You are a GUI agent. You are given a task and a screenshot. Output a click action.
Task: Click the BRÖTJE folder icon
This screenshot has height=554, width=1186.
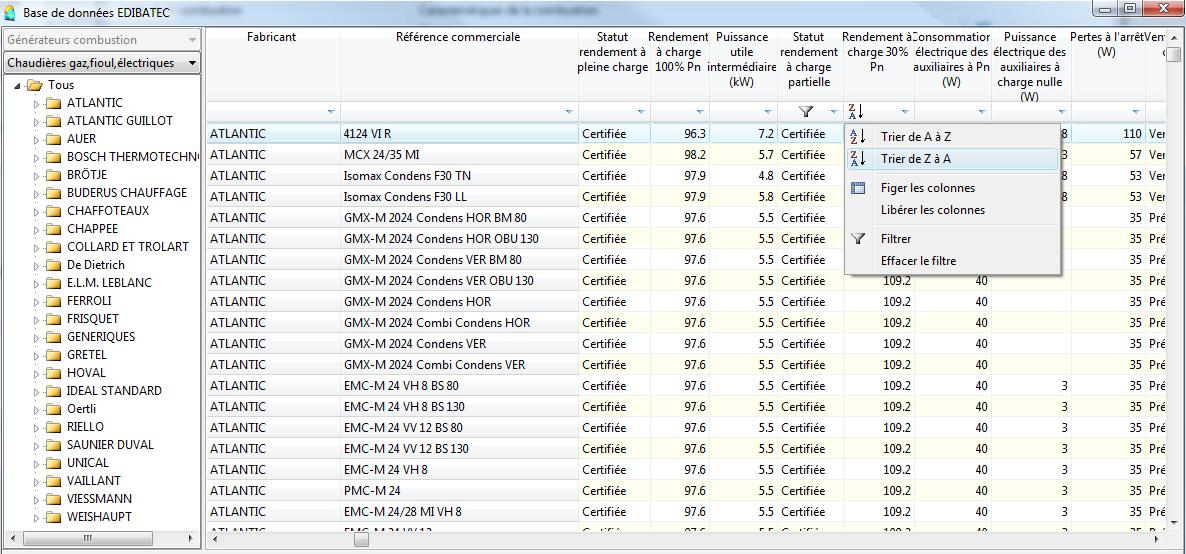[x=53, y=175]
